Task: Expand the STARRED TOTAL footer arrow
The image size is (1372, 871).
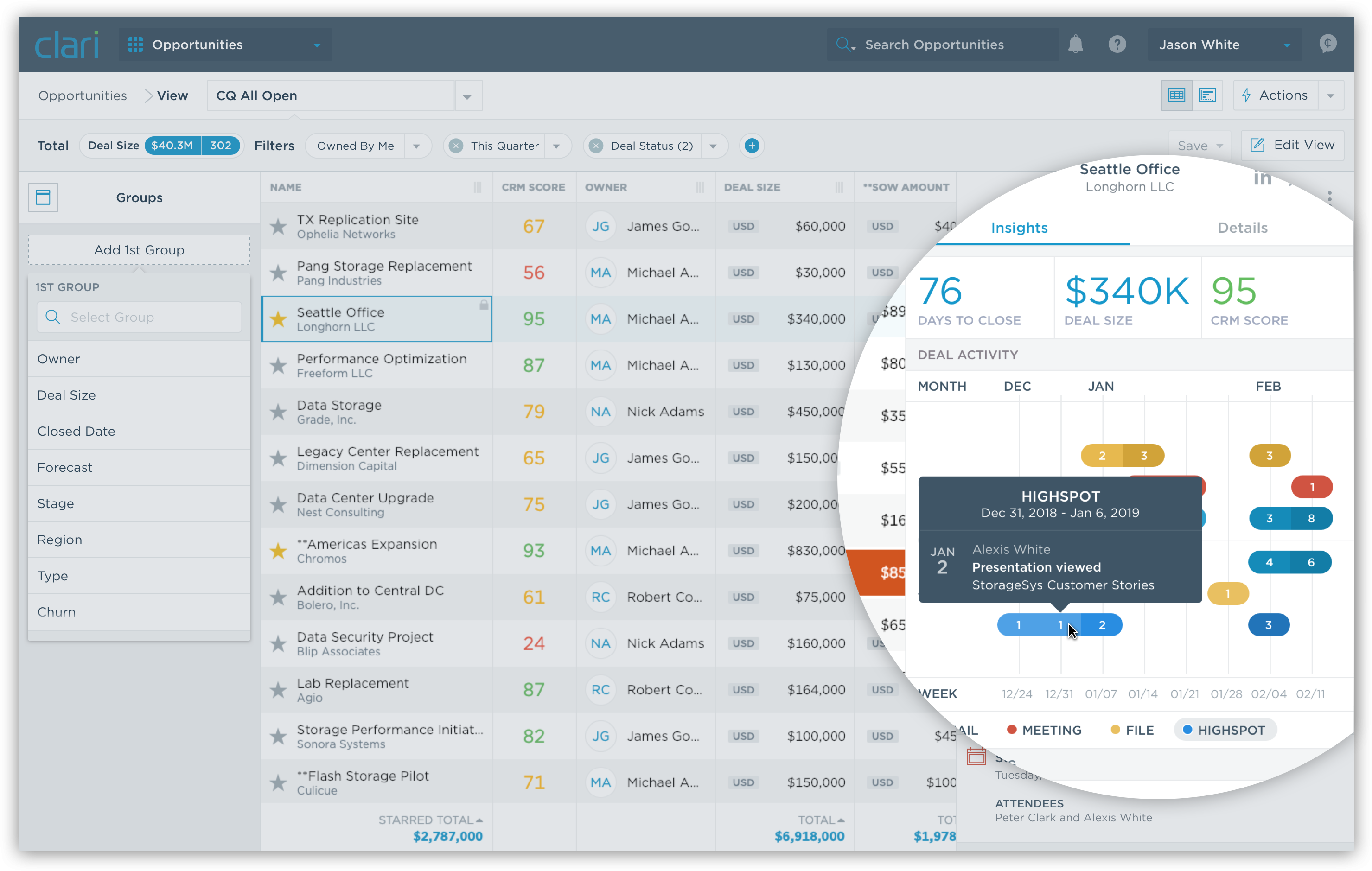Action: coord(479,820)
